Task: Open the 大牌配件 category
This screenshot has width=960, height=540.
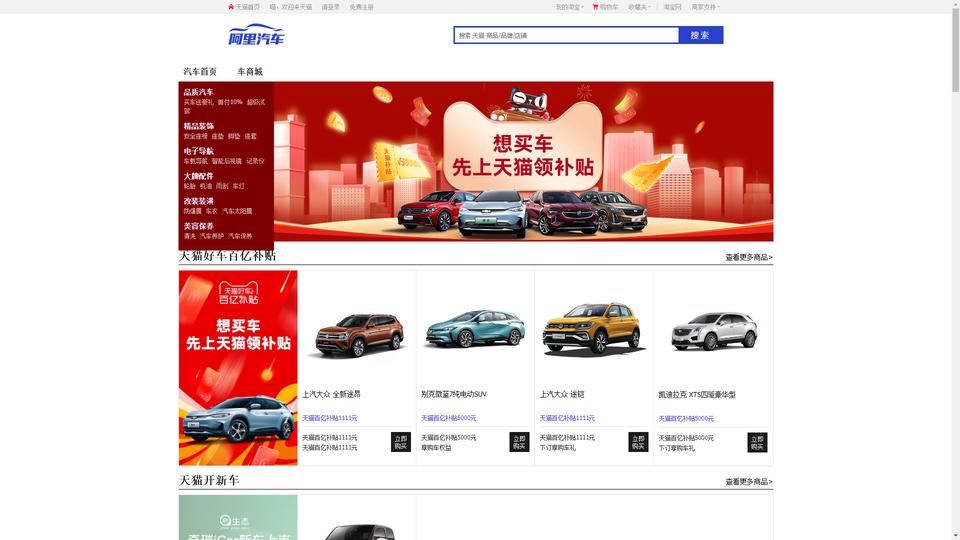Action: pos(198,176)
